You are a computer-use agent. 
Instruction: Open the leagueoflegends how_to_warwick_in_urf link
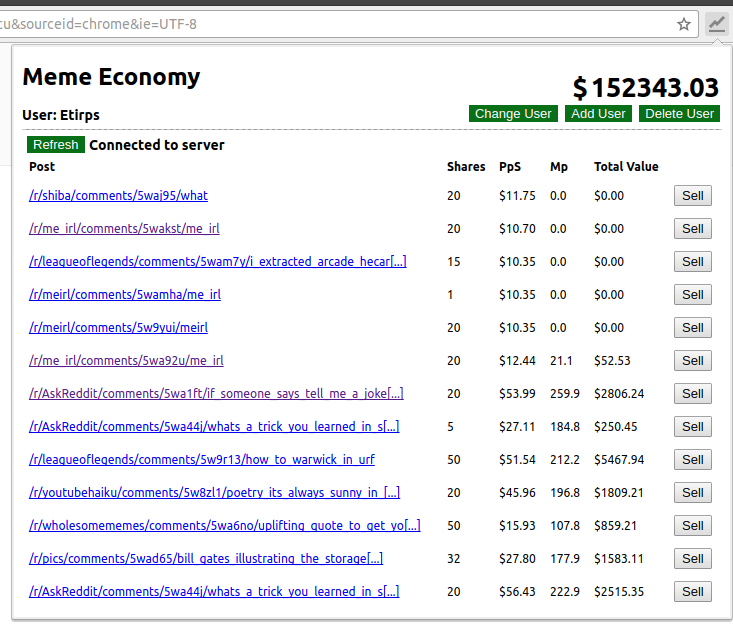point(202,460)
